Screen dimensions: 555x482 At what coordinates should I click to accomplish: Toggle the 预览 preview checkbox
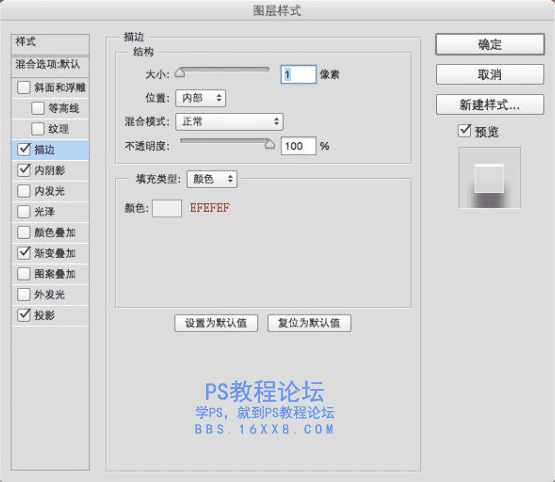coord(464,131)
